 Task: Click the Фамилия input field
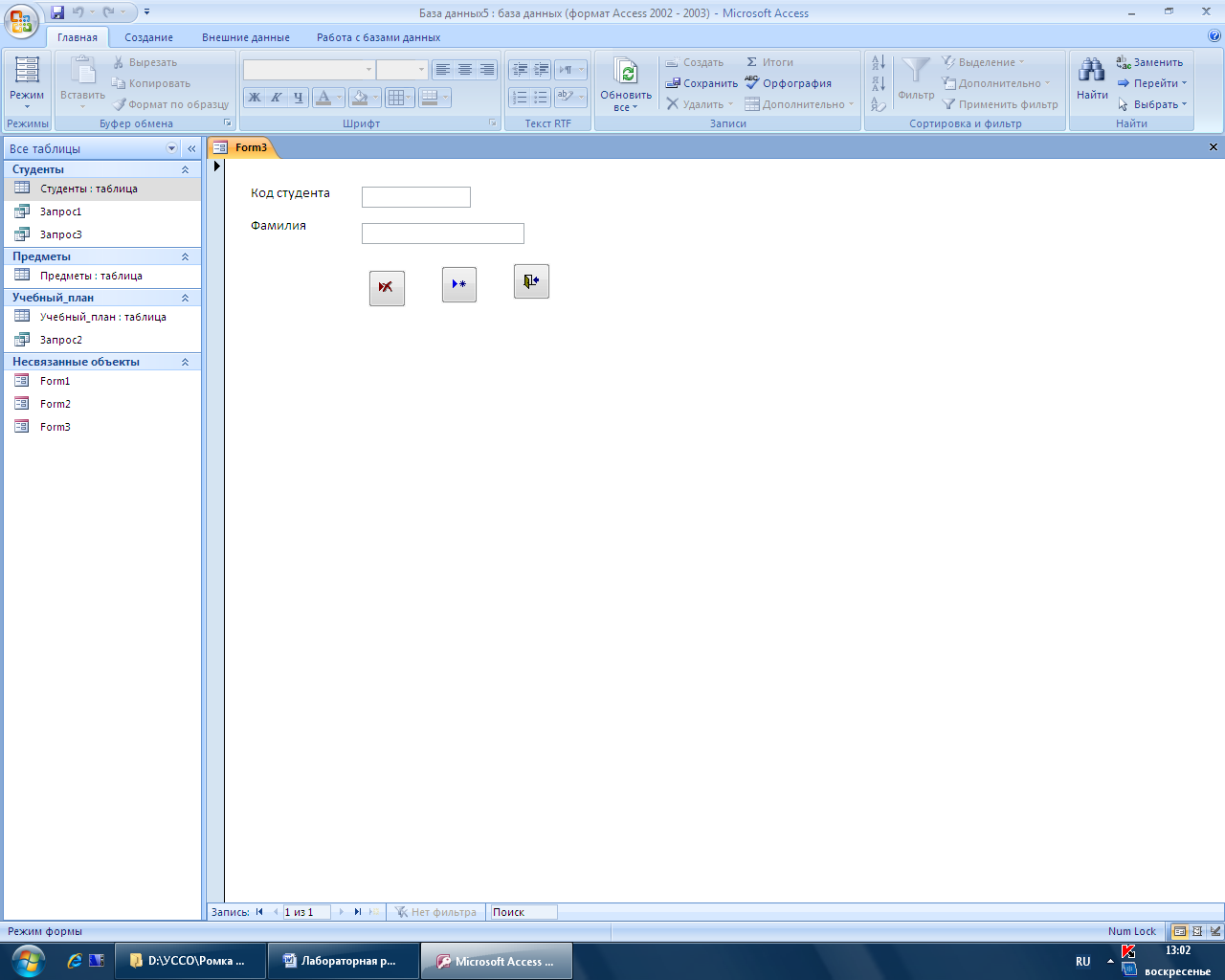point(443,234)
